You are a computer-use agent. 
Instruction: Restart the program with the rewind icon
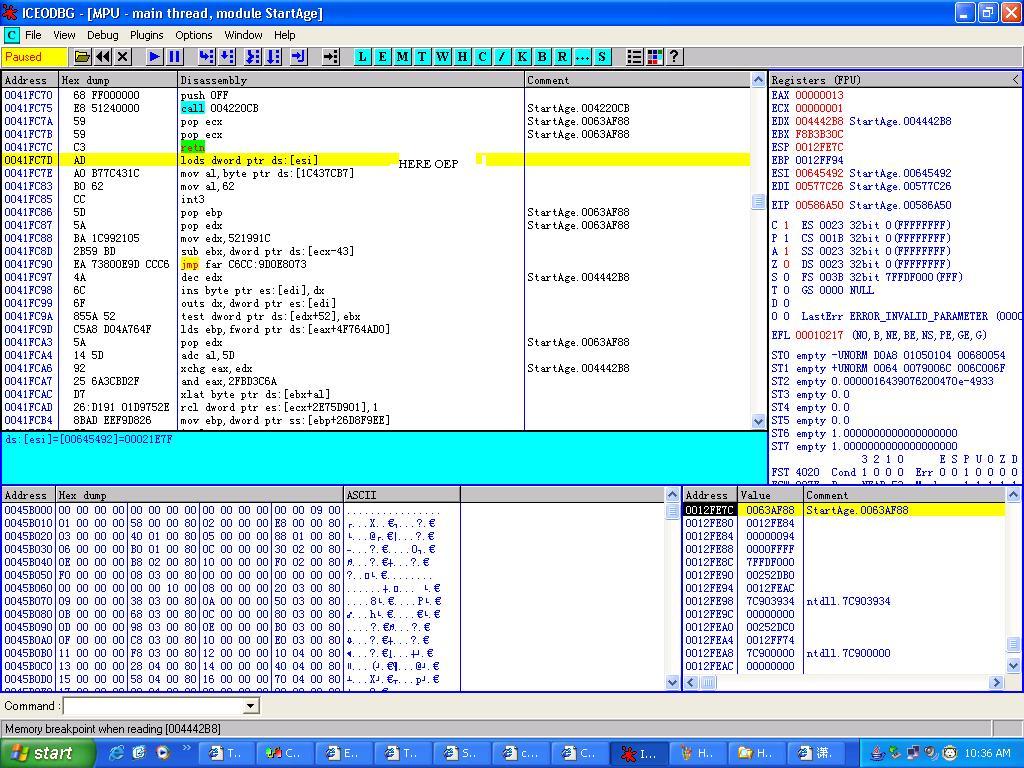click(103, 57)
